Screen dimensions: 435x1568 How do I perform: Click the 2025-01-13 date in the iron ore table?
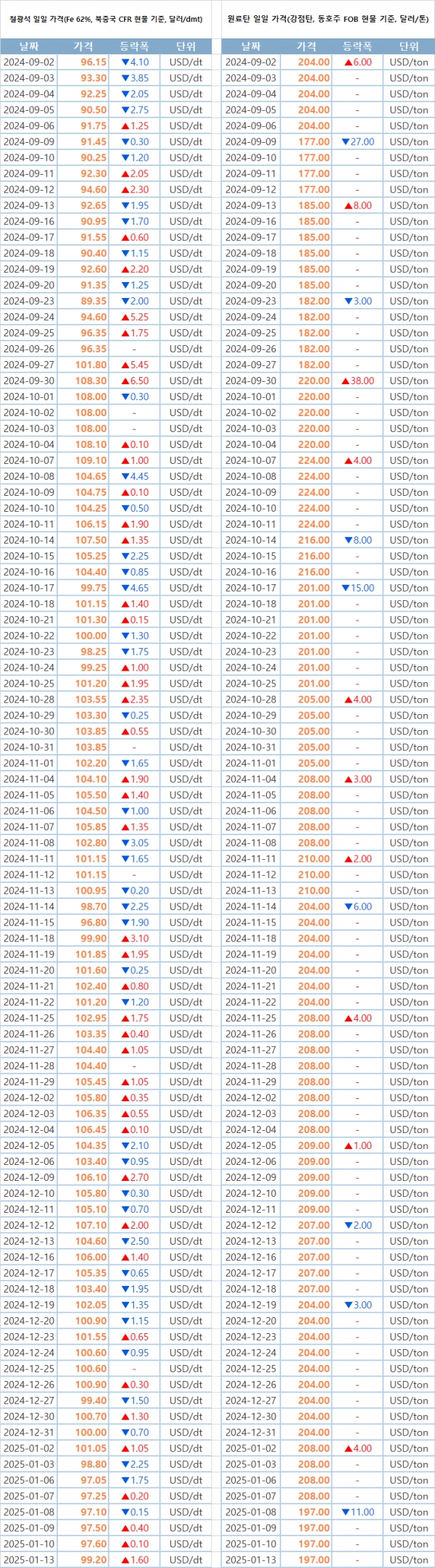tap(29, 1560)
